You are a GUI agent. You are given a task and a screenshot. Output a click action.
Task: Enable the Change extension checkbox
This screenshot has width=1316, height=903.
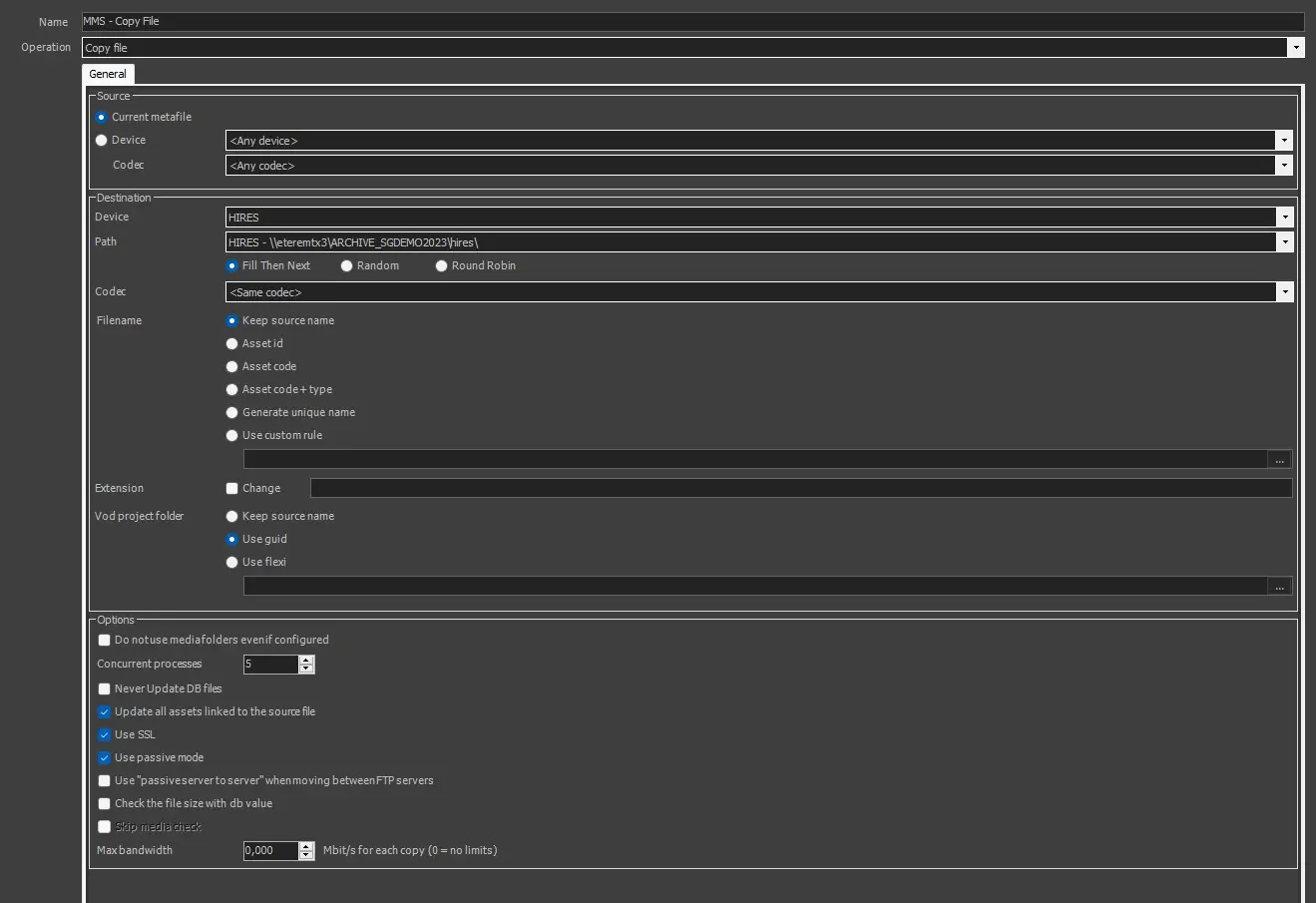[x=232, y=489]
